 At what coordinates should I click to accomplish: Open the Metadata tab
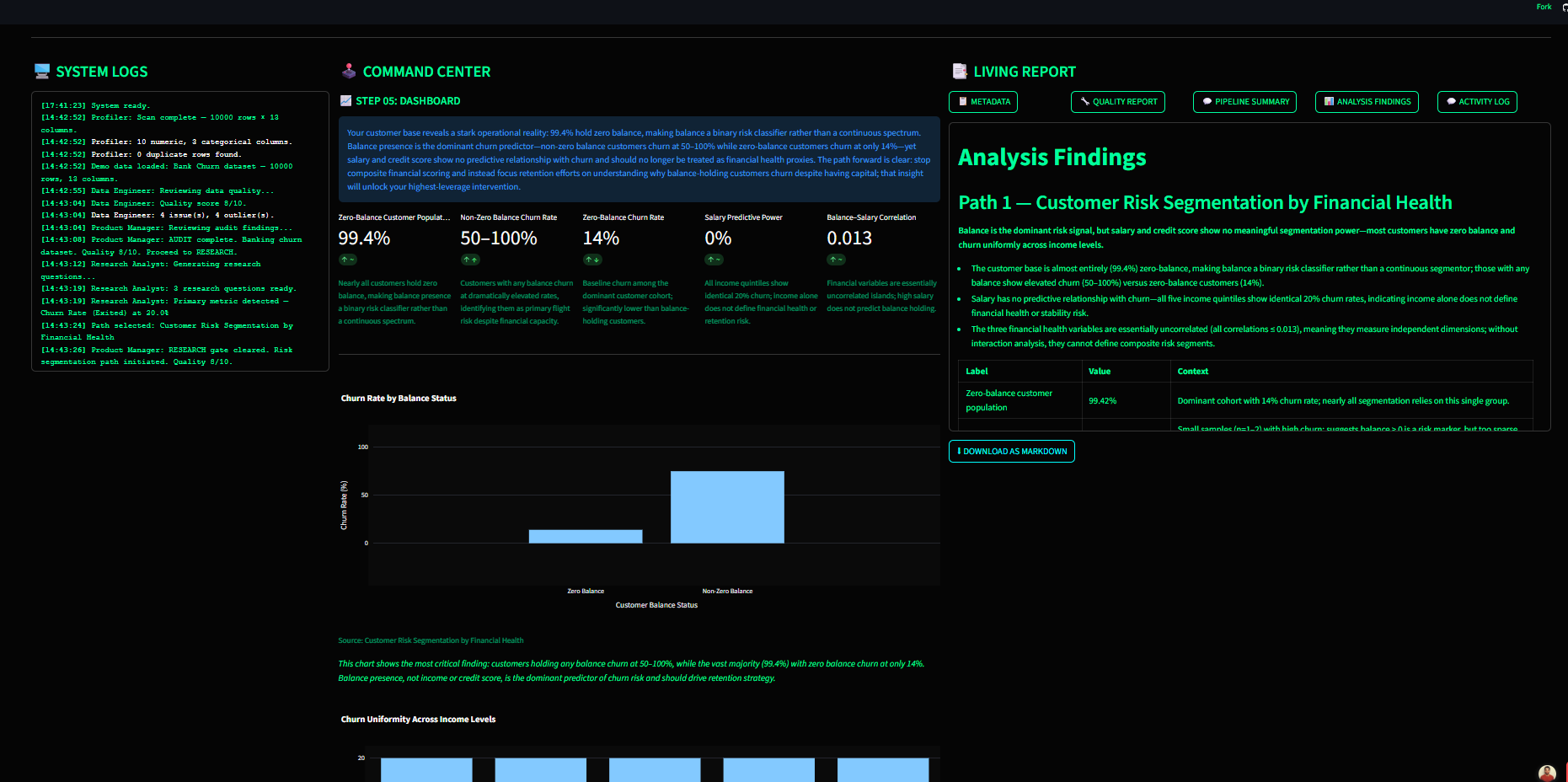pos(983,102)
